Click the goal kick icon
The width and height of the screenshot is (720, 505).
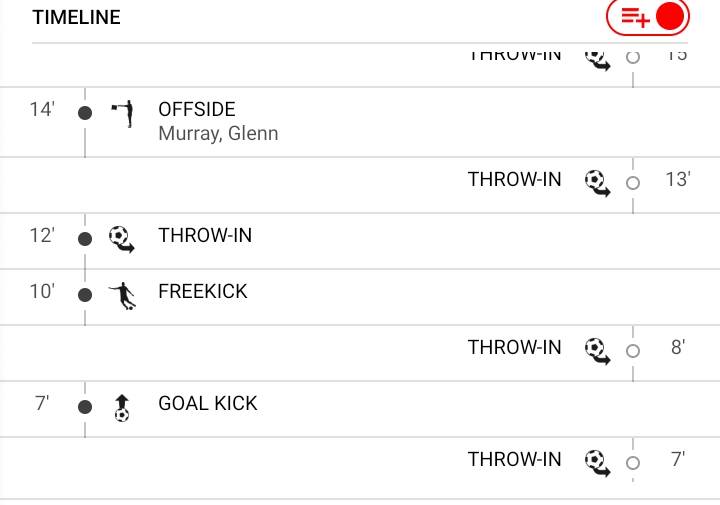(x=122, y=407)
